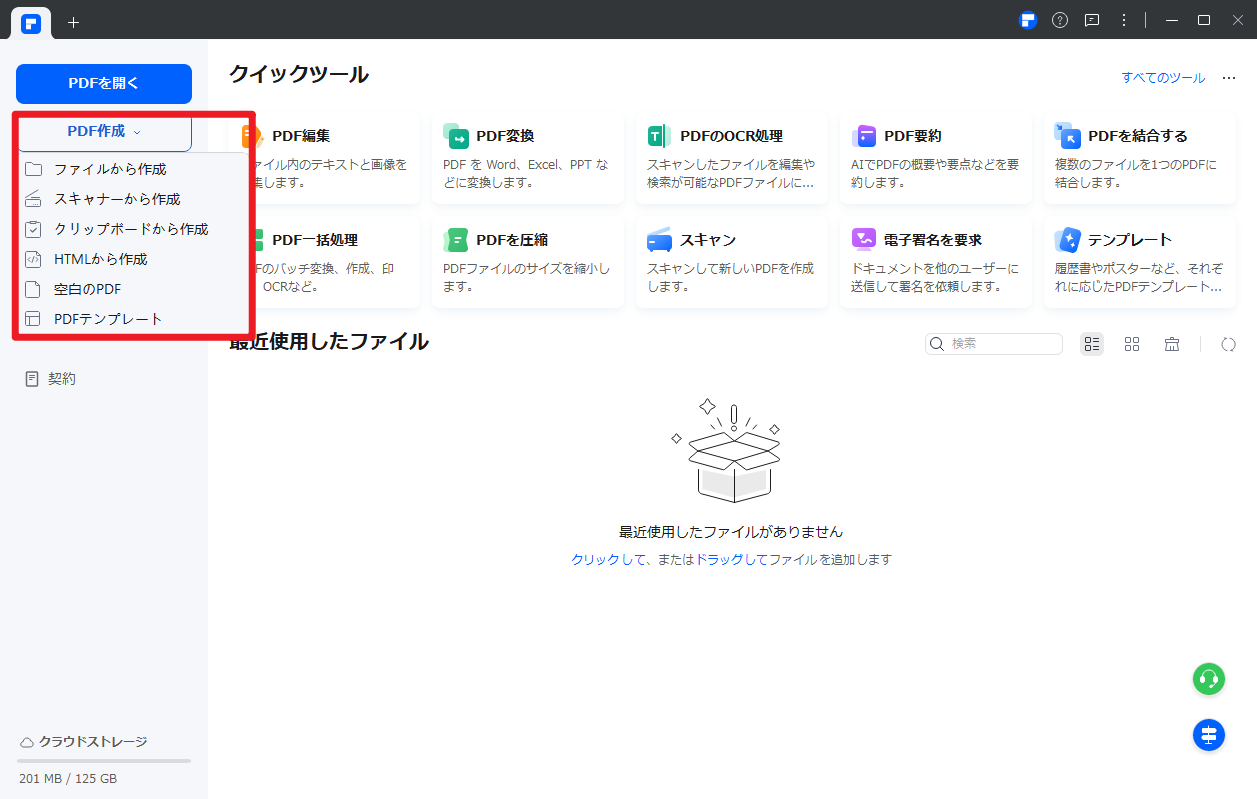
Task: Click the HTML code file icon
Action: click(33, 259)
